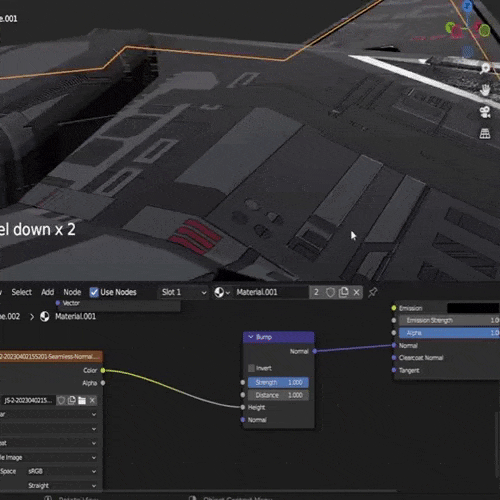This screenshot has height=500, width=500.
Task: Toggle the Invert checkbox on Bump node
Action: coord(252,368)
